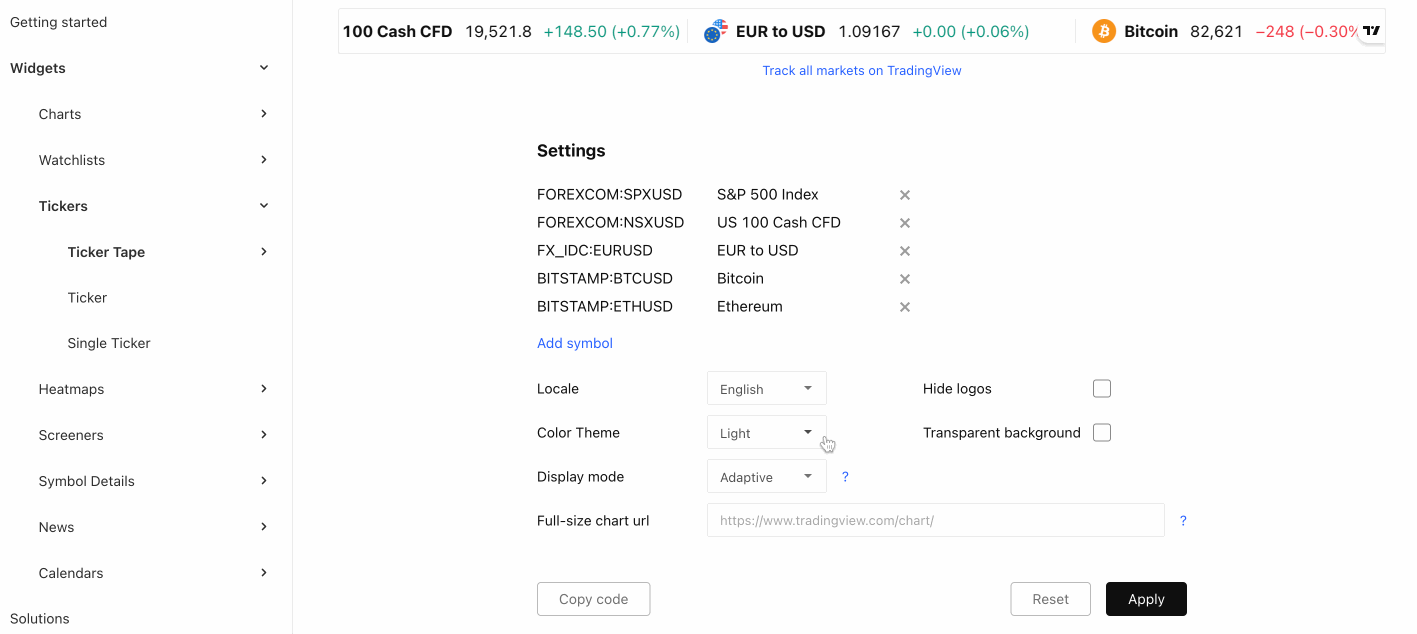Remove the S&P 500 Index symbol
This screenshot has height=634, width=1417.
905,195
